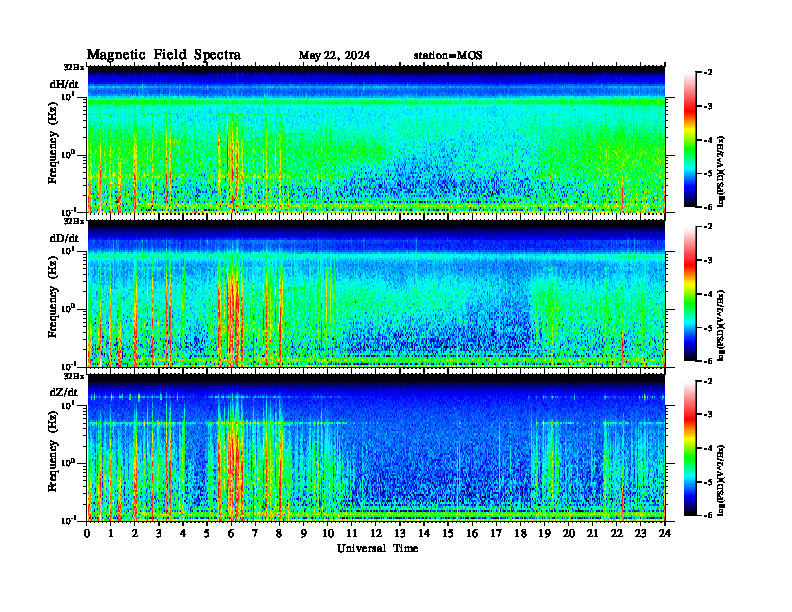Click the hour "7" tick on the time axis
This screenshot has height=612, width=792.
[256, 534]
